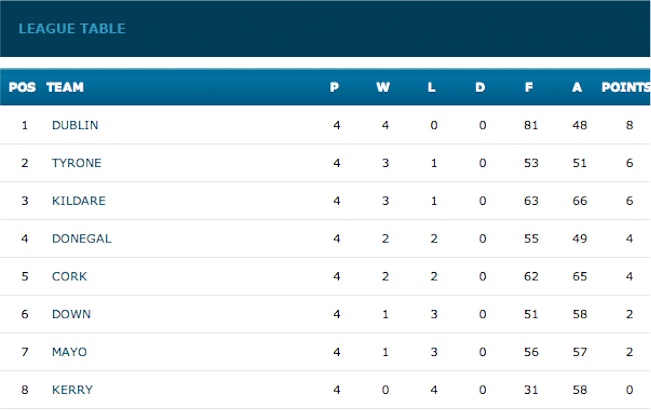651x410 pixels.
Task: Select Dublin's points value 8
Action: click(629, 125)
